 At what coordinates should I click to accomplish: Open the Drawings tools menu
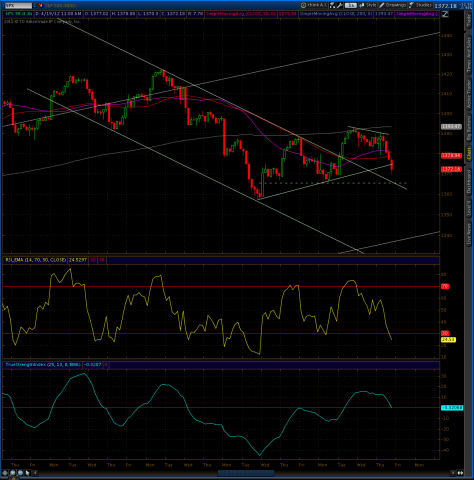393,5
